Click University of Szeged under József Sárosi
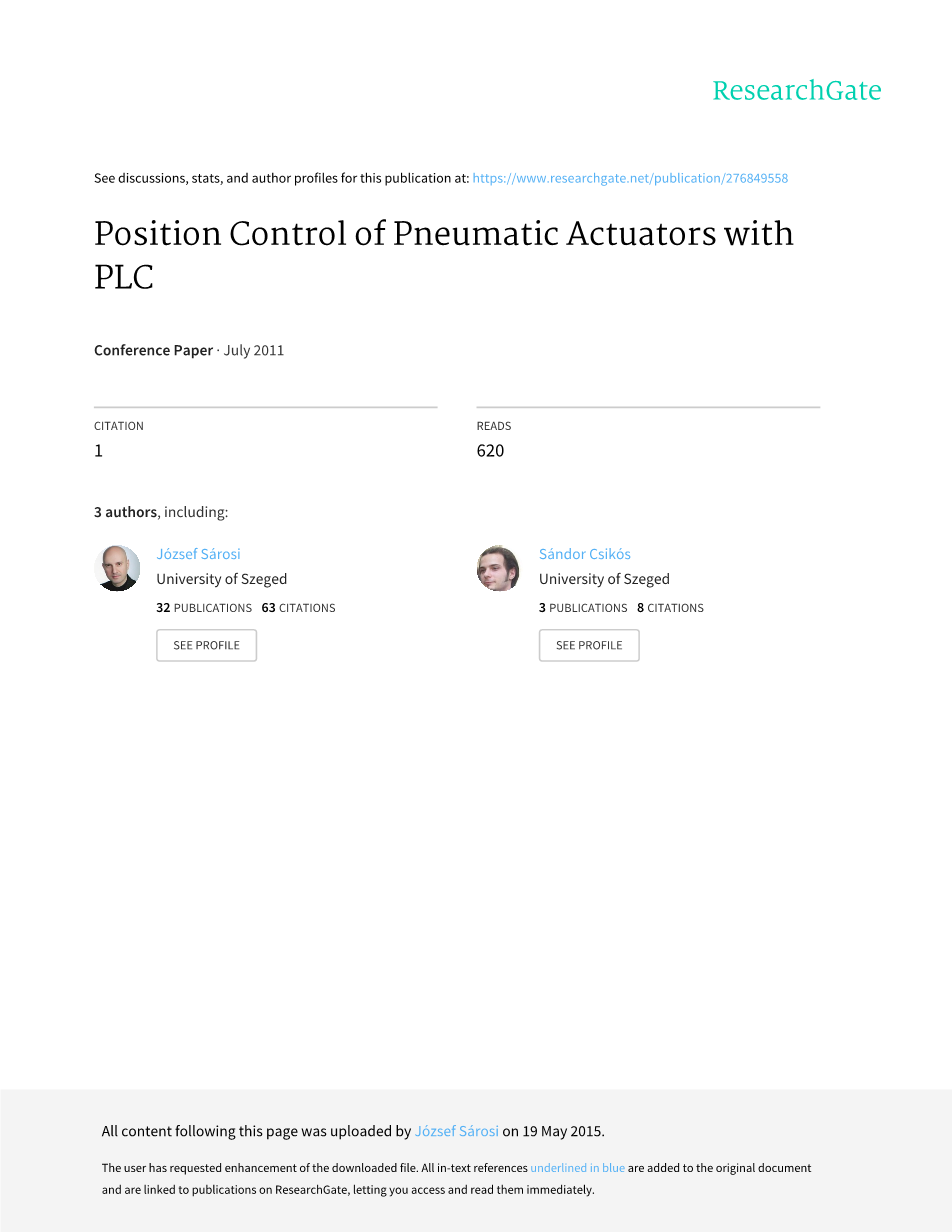This screenshot has height=1232, width=952. pos(221,579)
